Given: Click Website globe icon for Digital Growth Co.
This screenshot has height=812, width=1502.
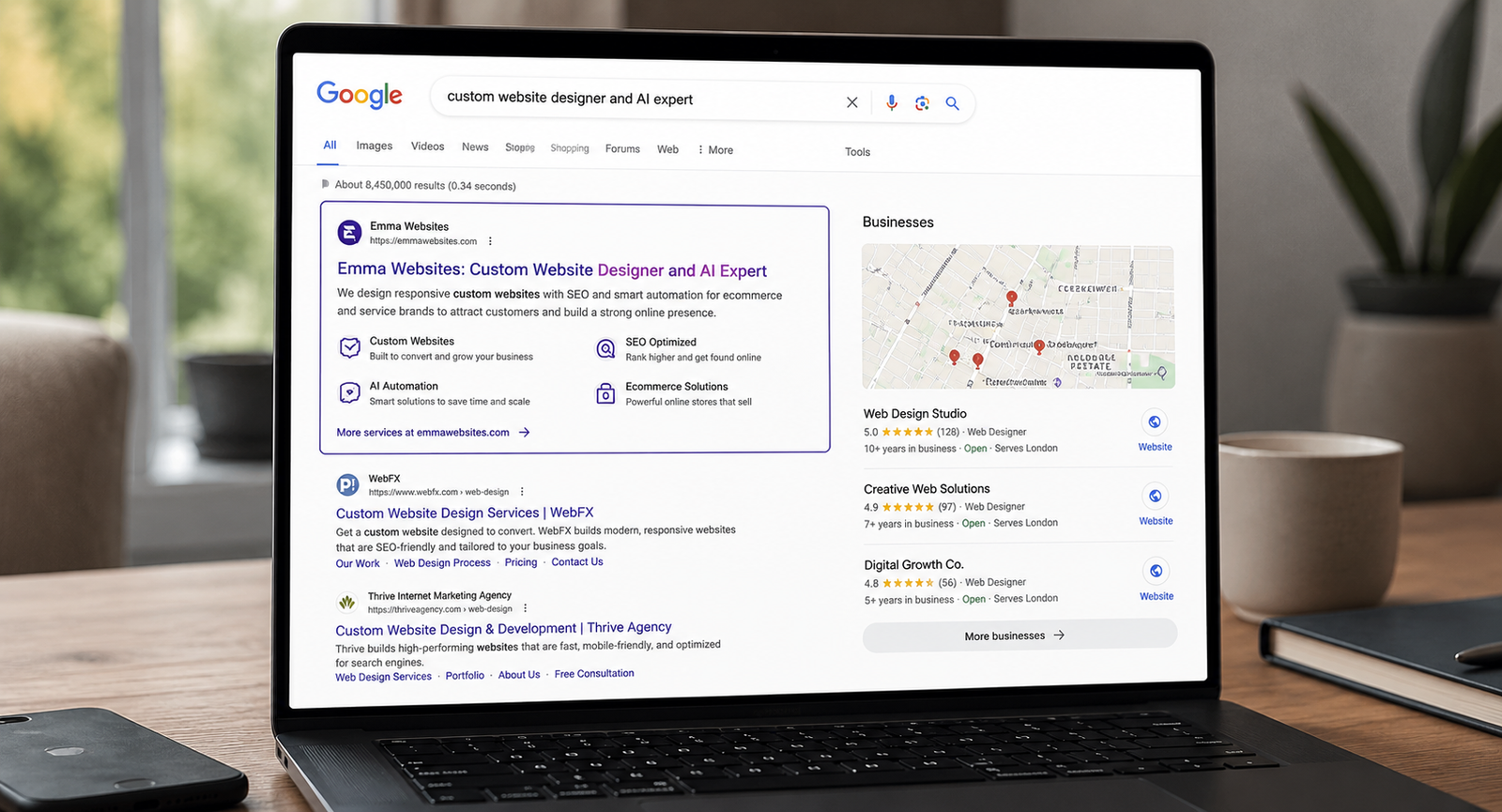Looking at the screenshot, I should click(x=1157, y=571).
